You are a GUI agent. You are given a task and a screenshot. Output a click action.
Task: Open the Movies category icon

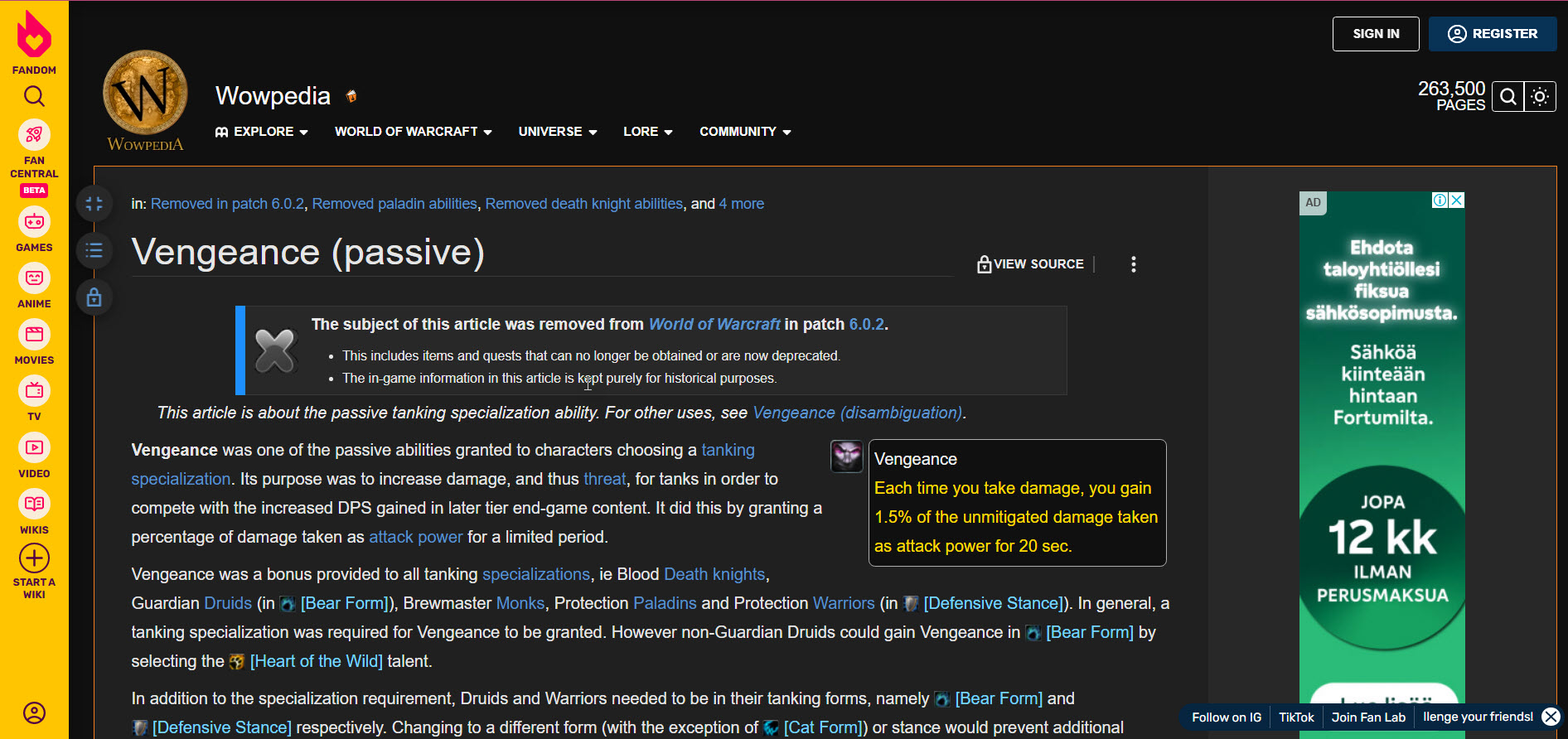pyautogui.click(x=34, y=335)
